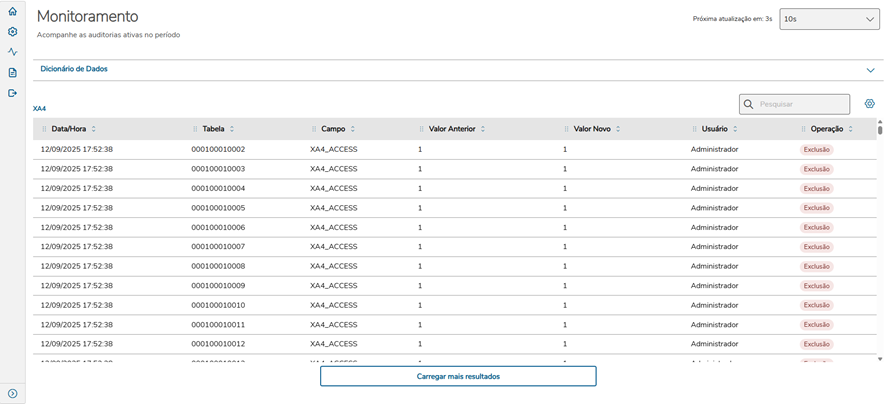This screenshot has width=886, height=404.
Task: Select the XA4 table label
Action: coord(39,108)
